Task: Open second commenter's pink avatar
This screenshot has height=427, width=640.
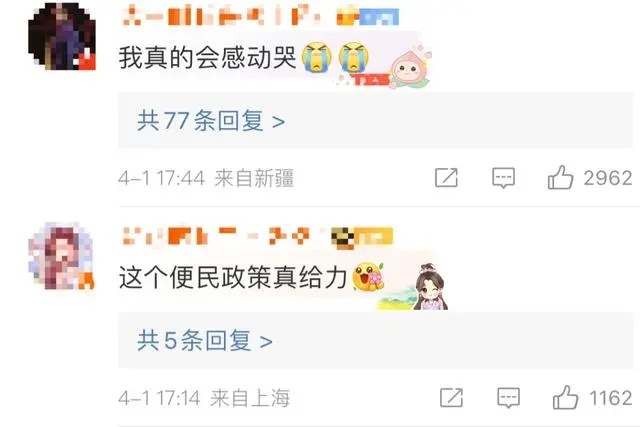Action: (x=61, y=256)
